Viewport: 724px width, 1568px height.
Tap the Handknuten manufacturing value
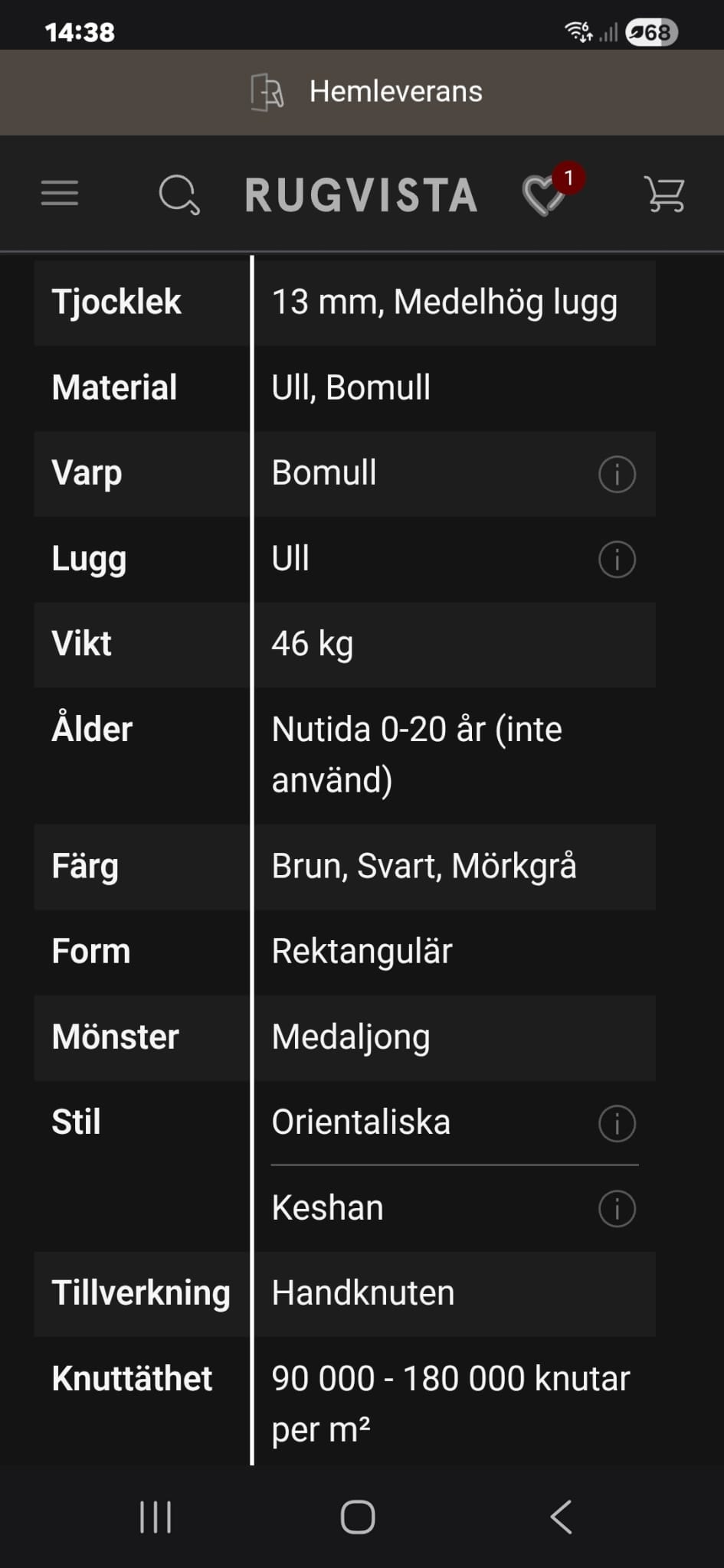pos(363,1293)
